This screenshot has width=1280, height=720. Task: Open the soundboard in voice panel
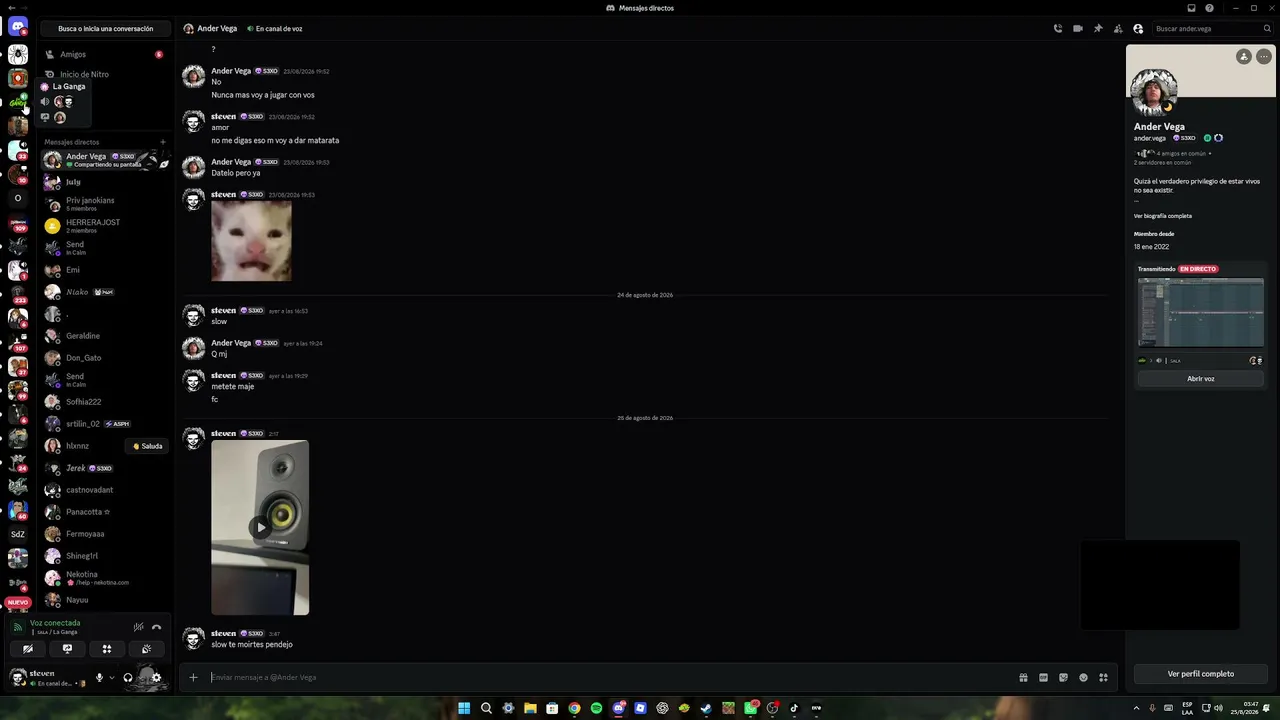pos(146,649)
